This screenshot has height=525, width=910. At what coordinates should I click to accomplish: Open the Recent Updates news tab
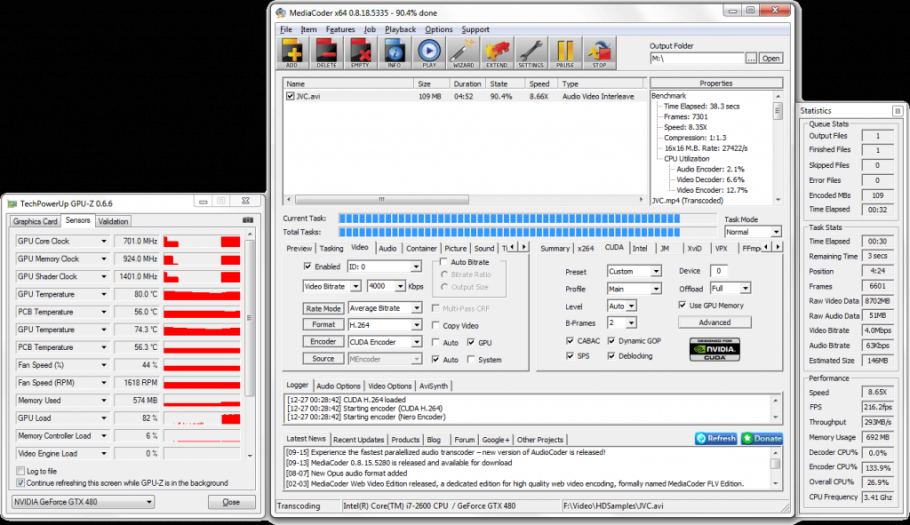(359, 440)
